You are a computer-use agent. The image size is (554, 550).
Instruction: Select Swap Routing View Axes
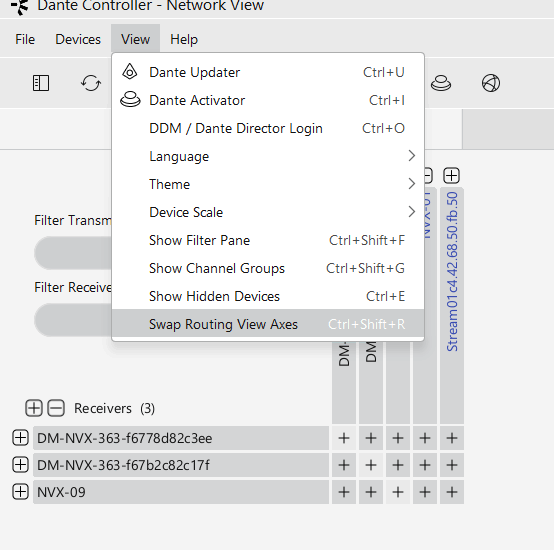268,324
